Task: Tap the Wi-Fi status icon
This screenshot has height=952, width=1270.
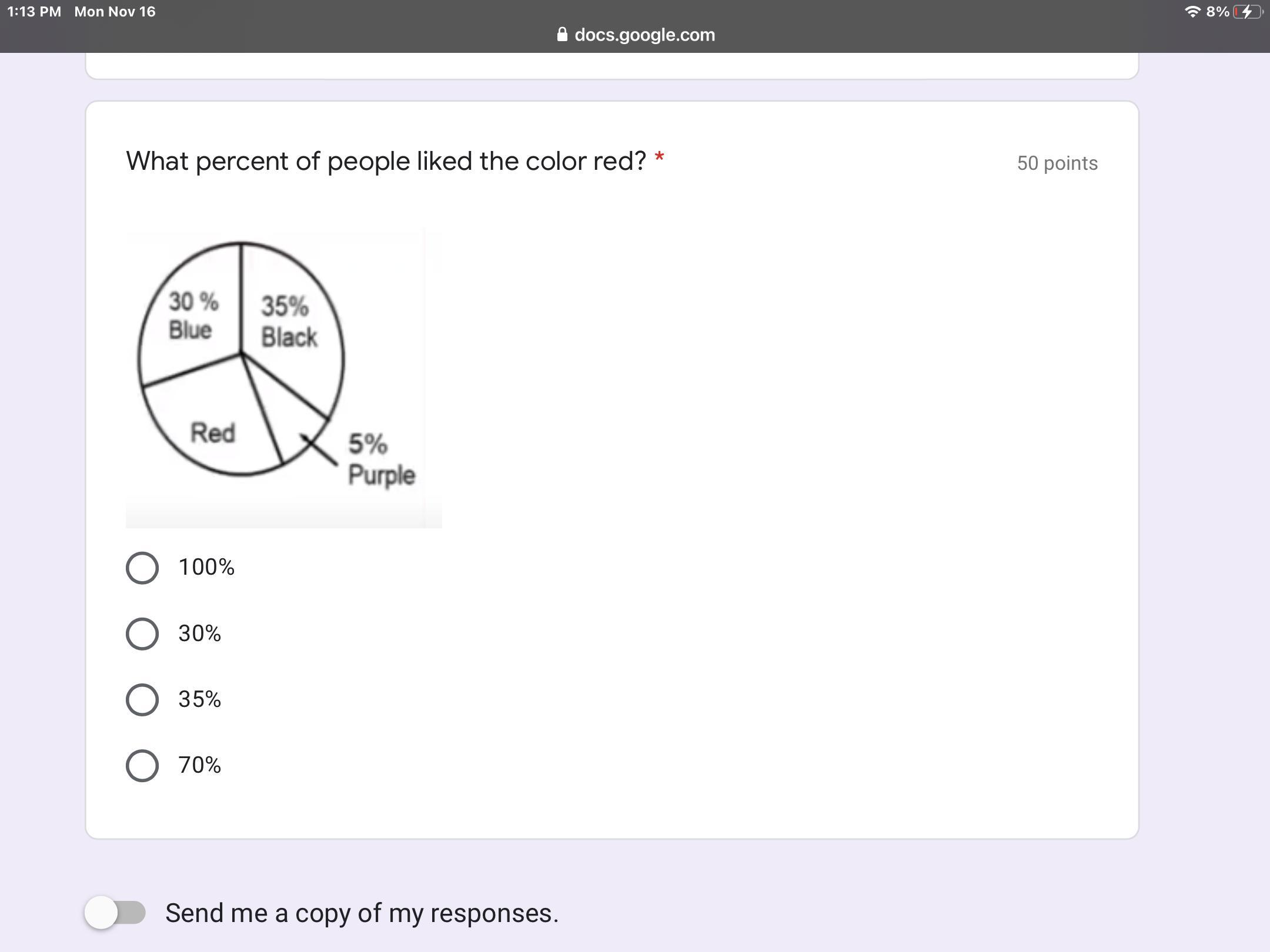Action: tap(1192, 12)
